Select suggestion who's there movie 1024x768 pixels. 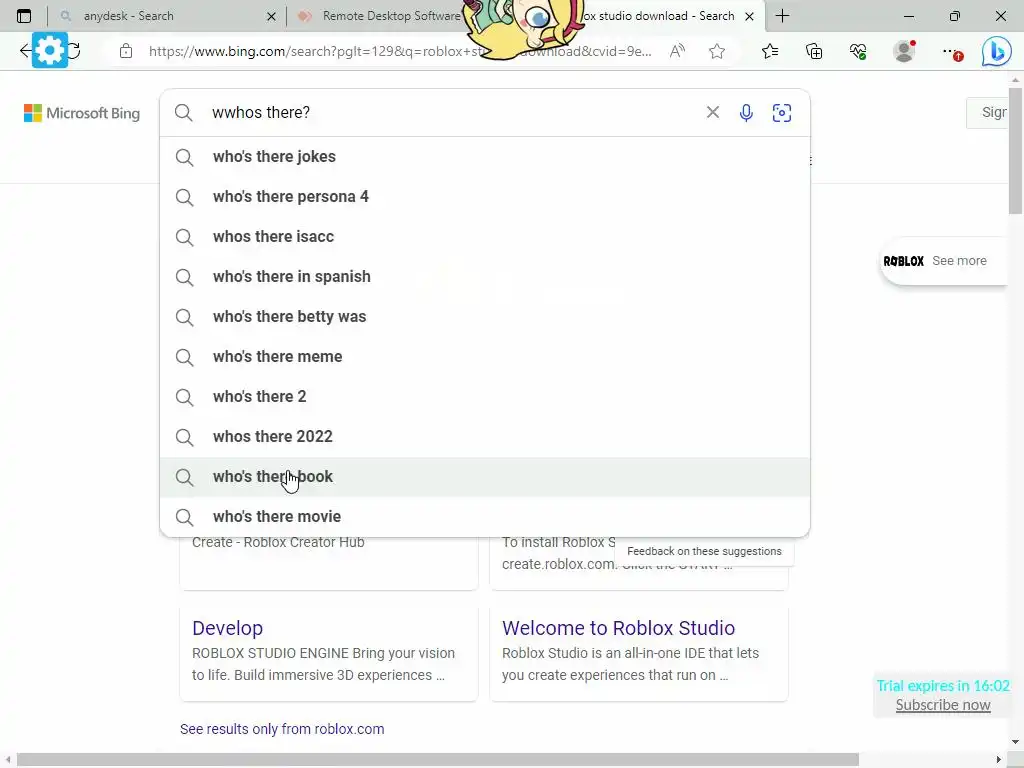[485, 517]
